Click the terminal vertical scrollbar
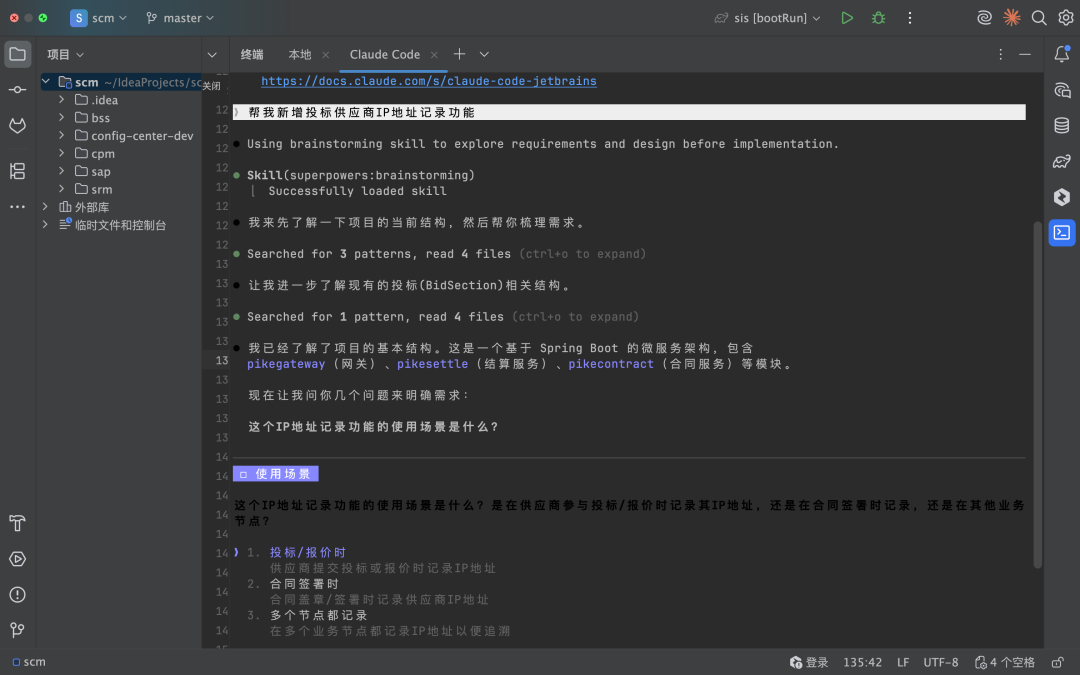Image resolution: width=1080 pixels, height=675 pixels. click(x=1036, y=390)
